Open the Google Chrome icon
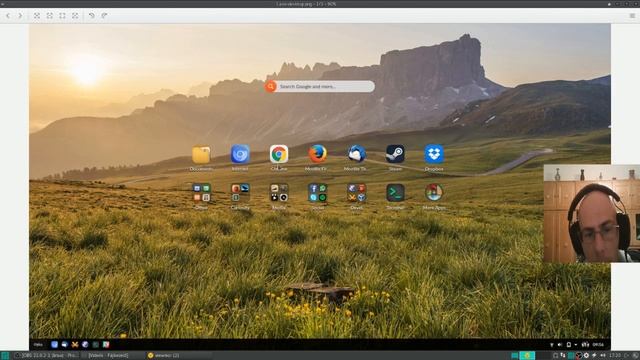This screenshot has width=640, height=360. tap(279, 154)
